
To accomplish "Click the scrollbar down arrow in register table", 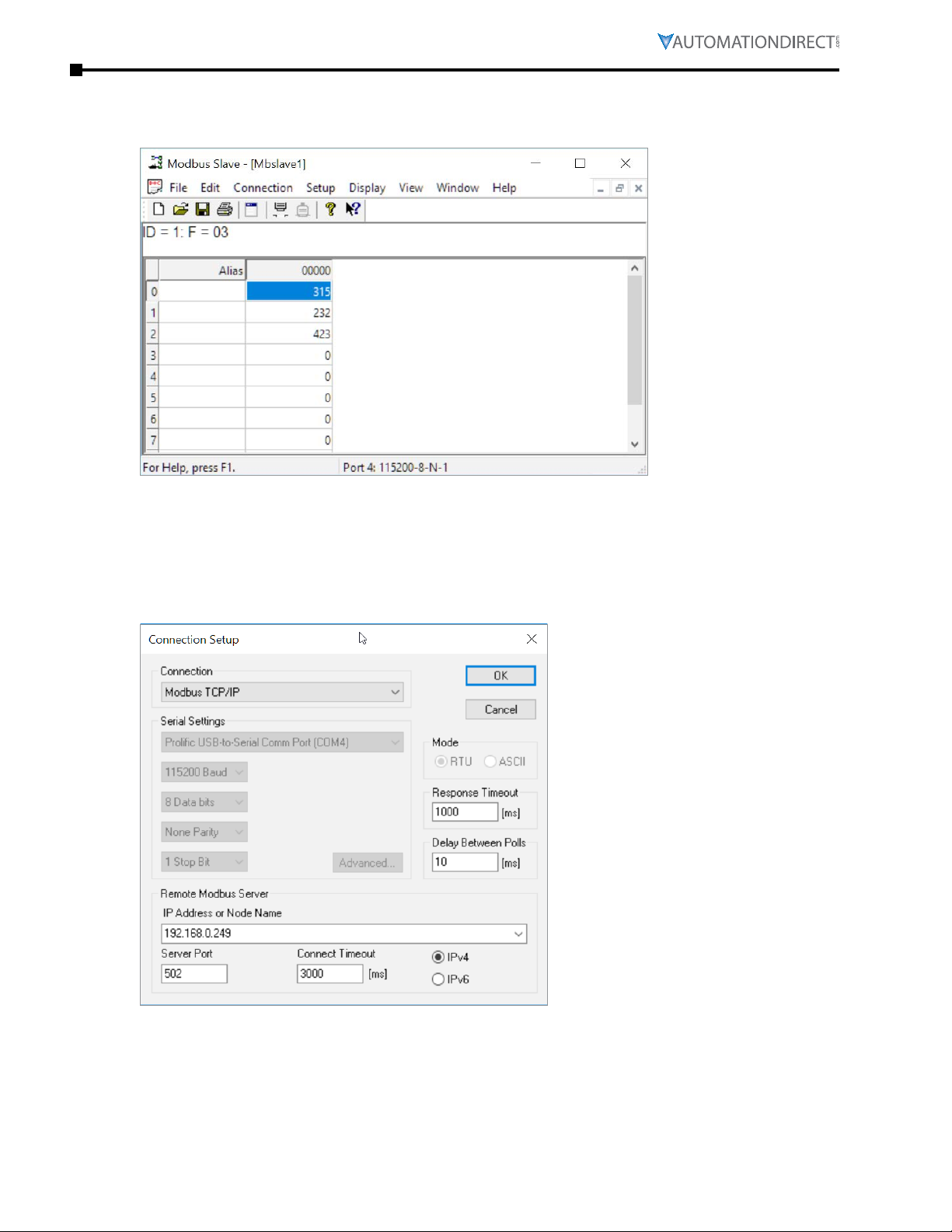I will pos(635,445).
